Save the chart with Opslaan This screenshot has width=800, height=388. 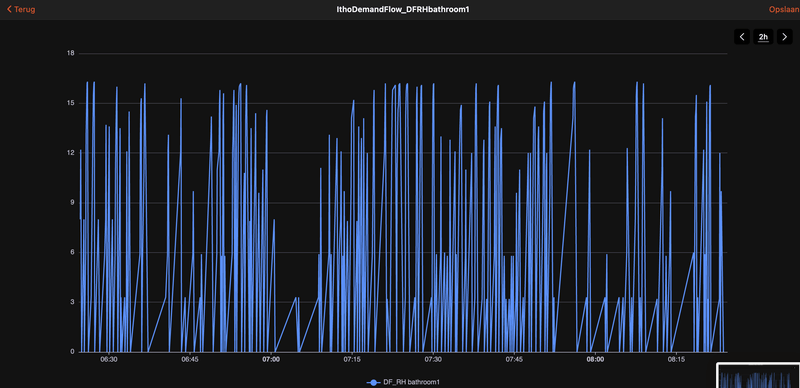(784, 9)
